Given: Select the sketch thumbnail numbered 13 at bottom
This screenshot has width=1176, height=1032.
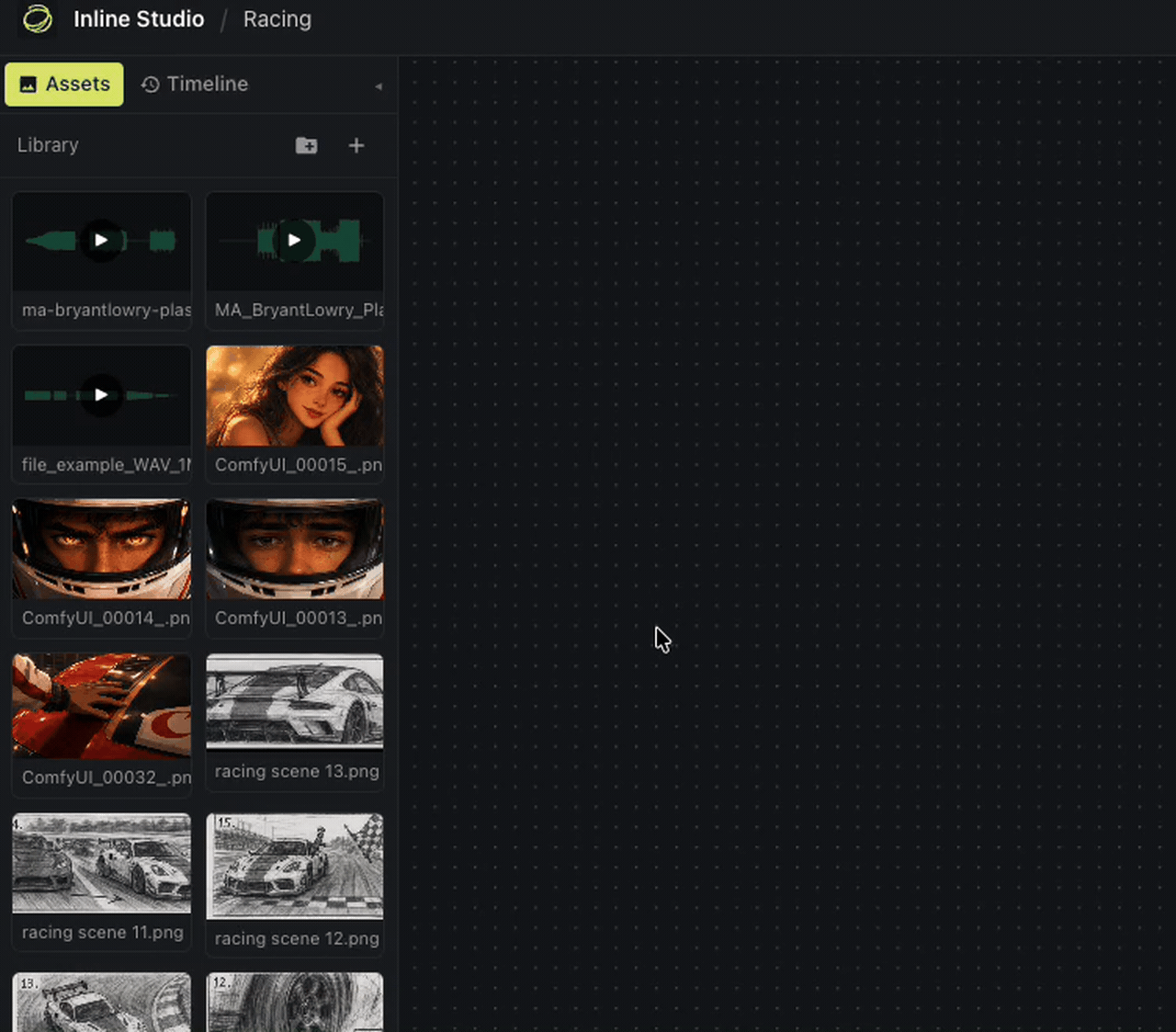Looking at the screenshot, I should click(x=102, y=1003).
